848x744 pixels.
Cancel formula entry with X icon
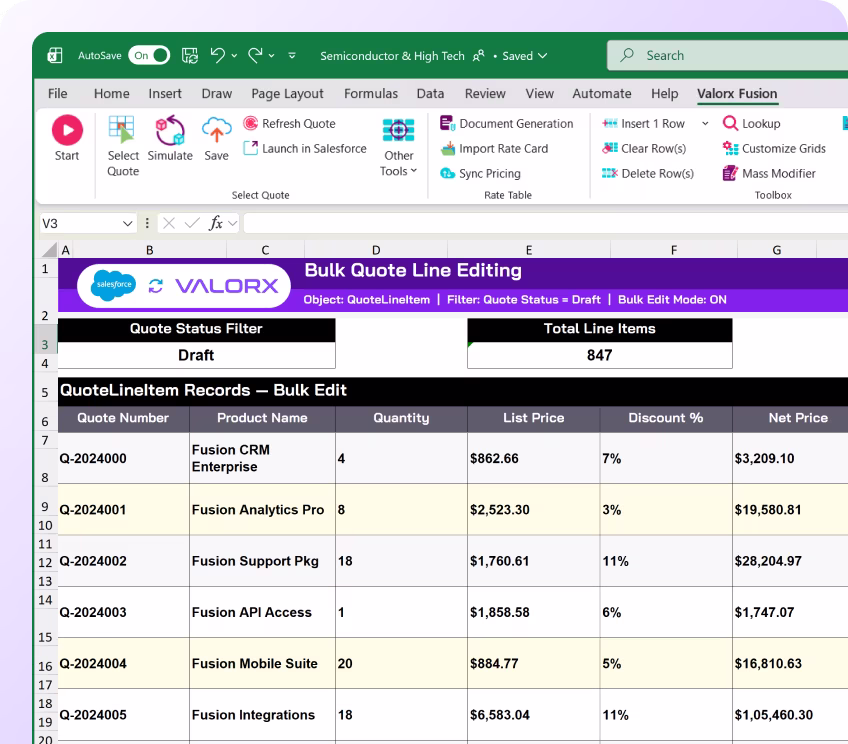coord(169,223)
